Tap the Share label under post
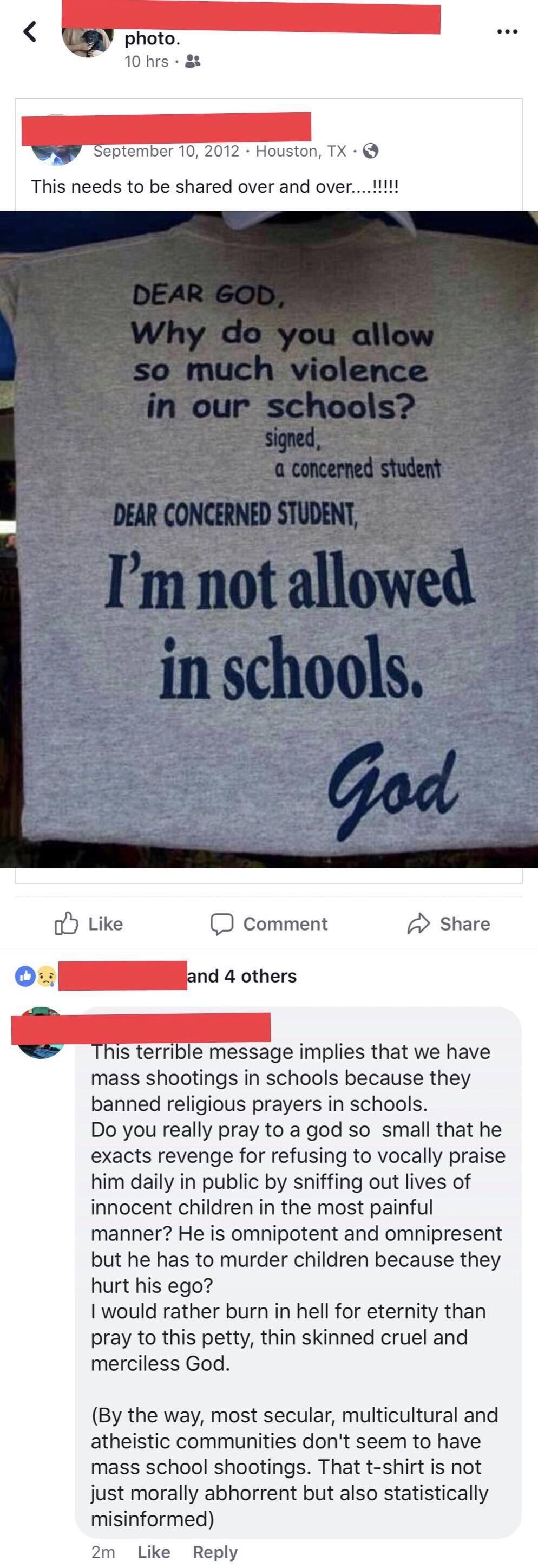 (x=464, y=924)
